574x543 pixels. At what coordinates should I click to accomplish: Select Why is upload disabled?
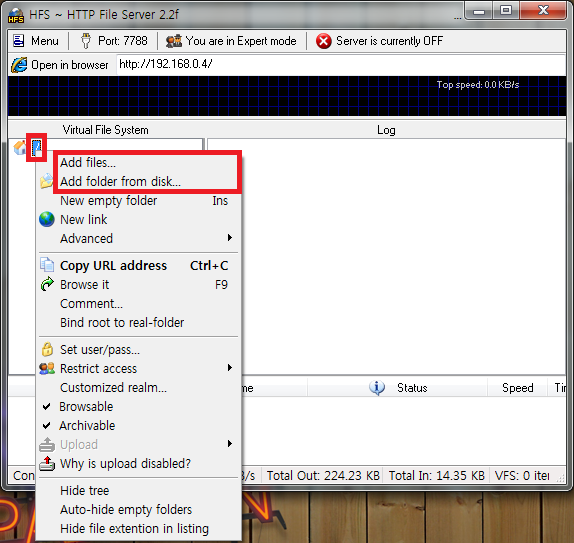pyautogui.click(x=139, y=464)
